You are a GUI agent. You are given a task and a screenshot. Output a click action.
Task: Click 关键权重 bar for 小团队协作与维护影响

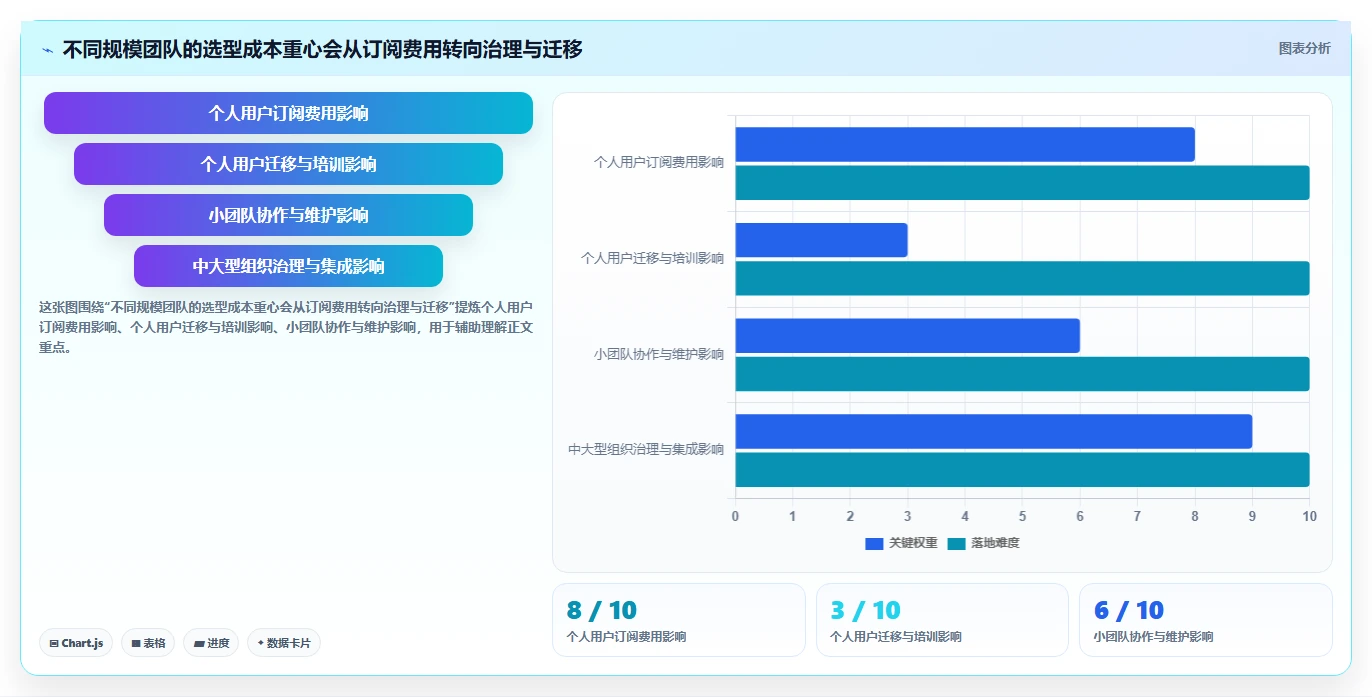pos(908,335)
